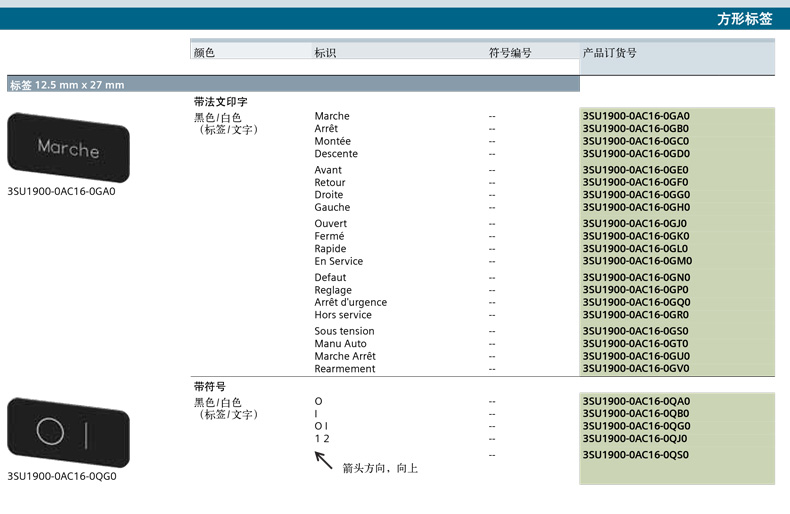
Task: Click the 标识 column header
Action: tap(325, 53)
